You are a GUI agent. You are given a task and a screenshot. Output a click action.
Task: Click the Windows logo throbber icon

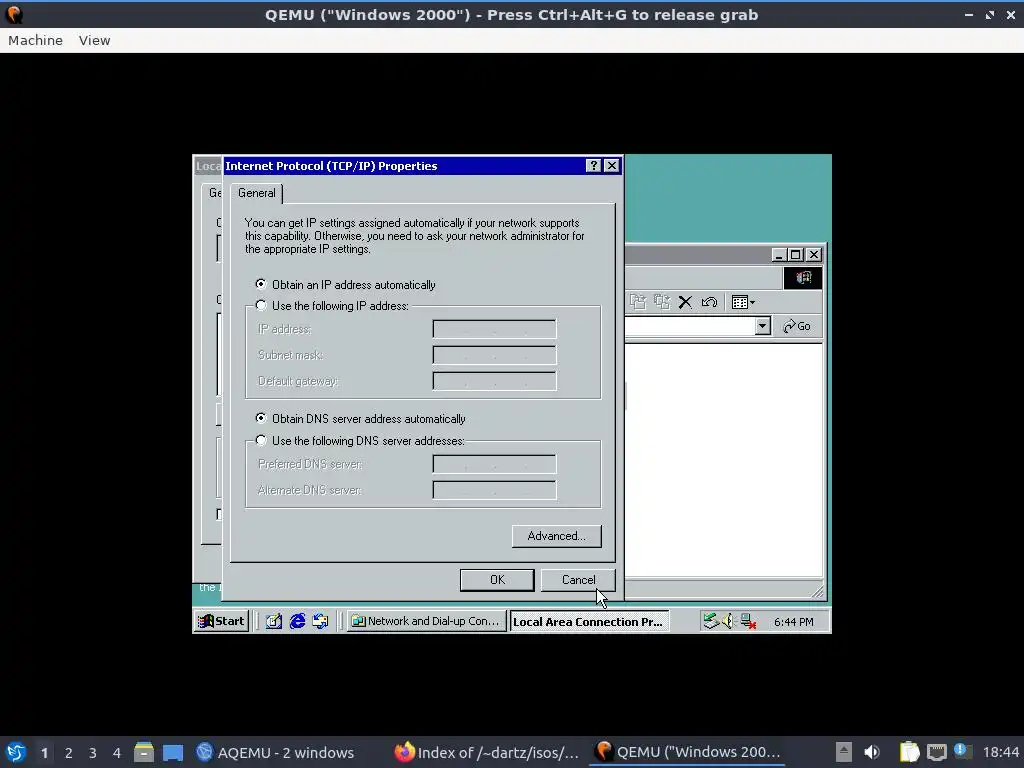click(803, 278)
